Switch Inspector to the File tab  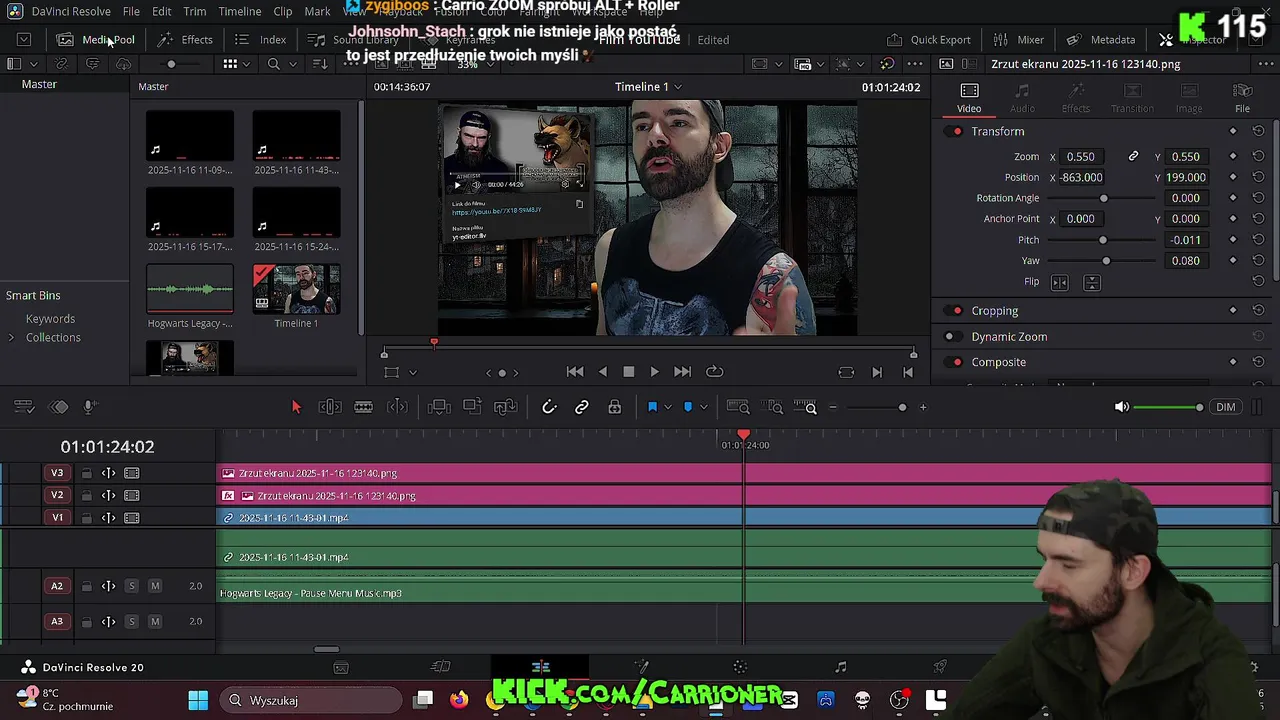tap(1242, 98)
